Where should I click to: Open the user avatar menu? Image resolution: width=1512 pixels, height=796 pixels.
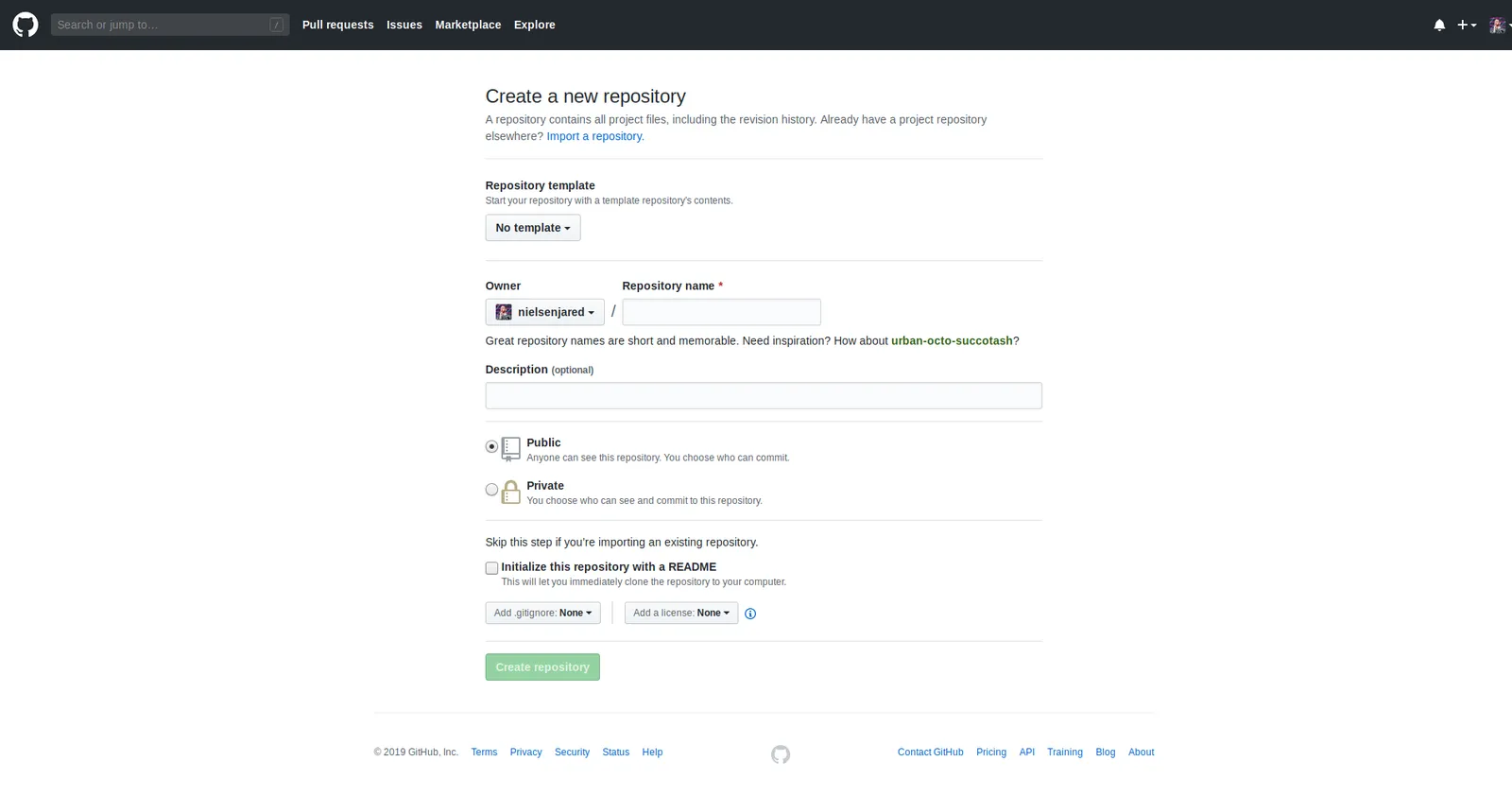click(1498, 25)
